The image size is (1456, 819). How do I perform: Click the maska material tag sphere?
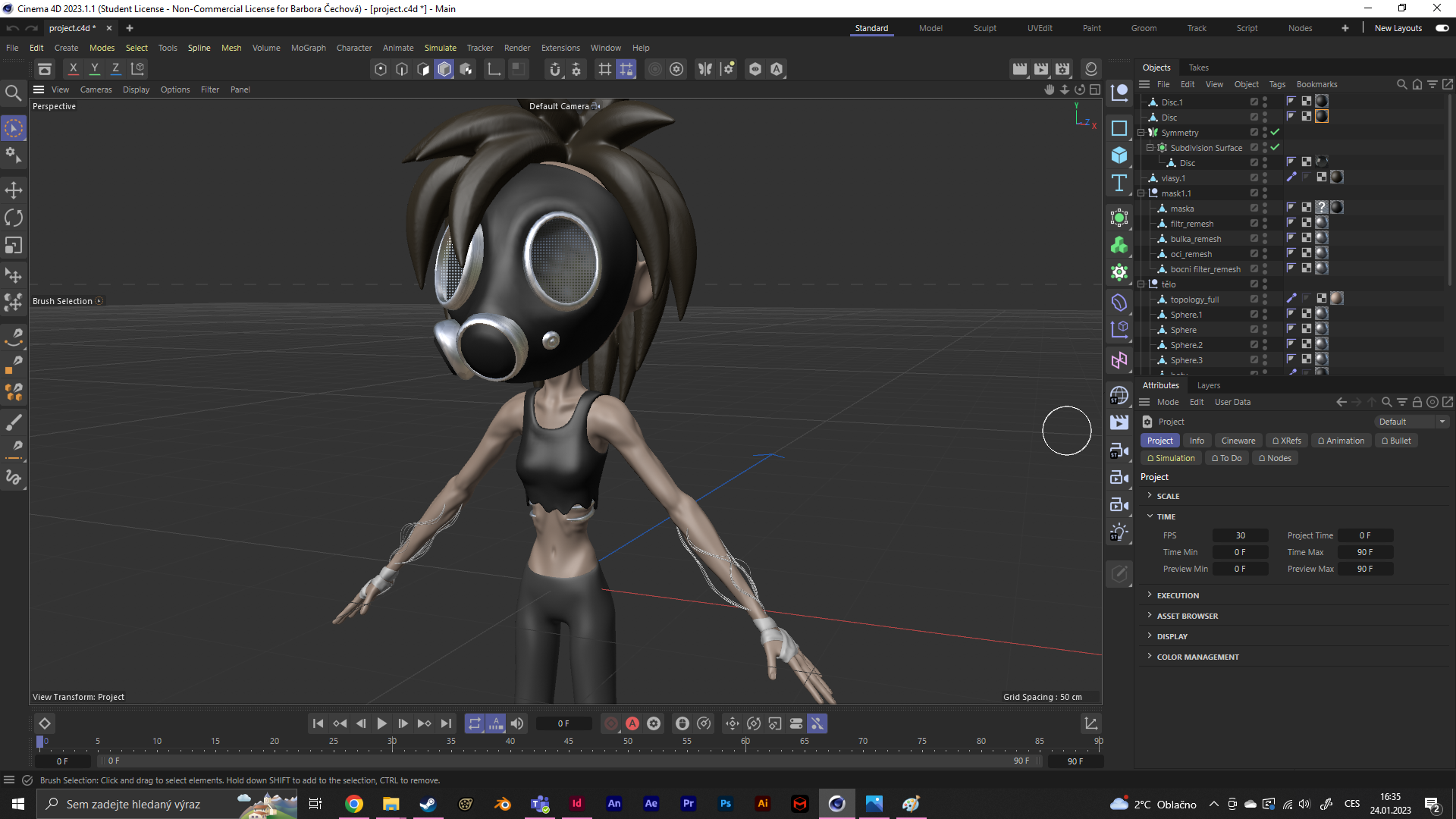click(x=1337, y=208)
